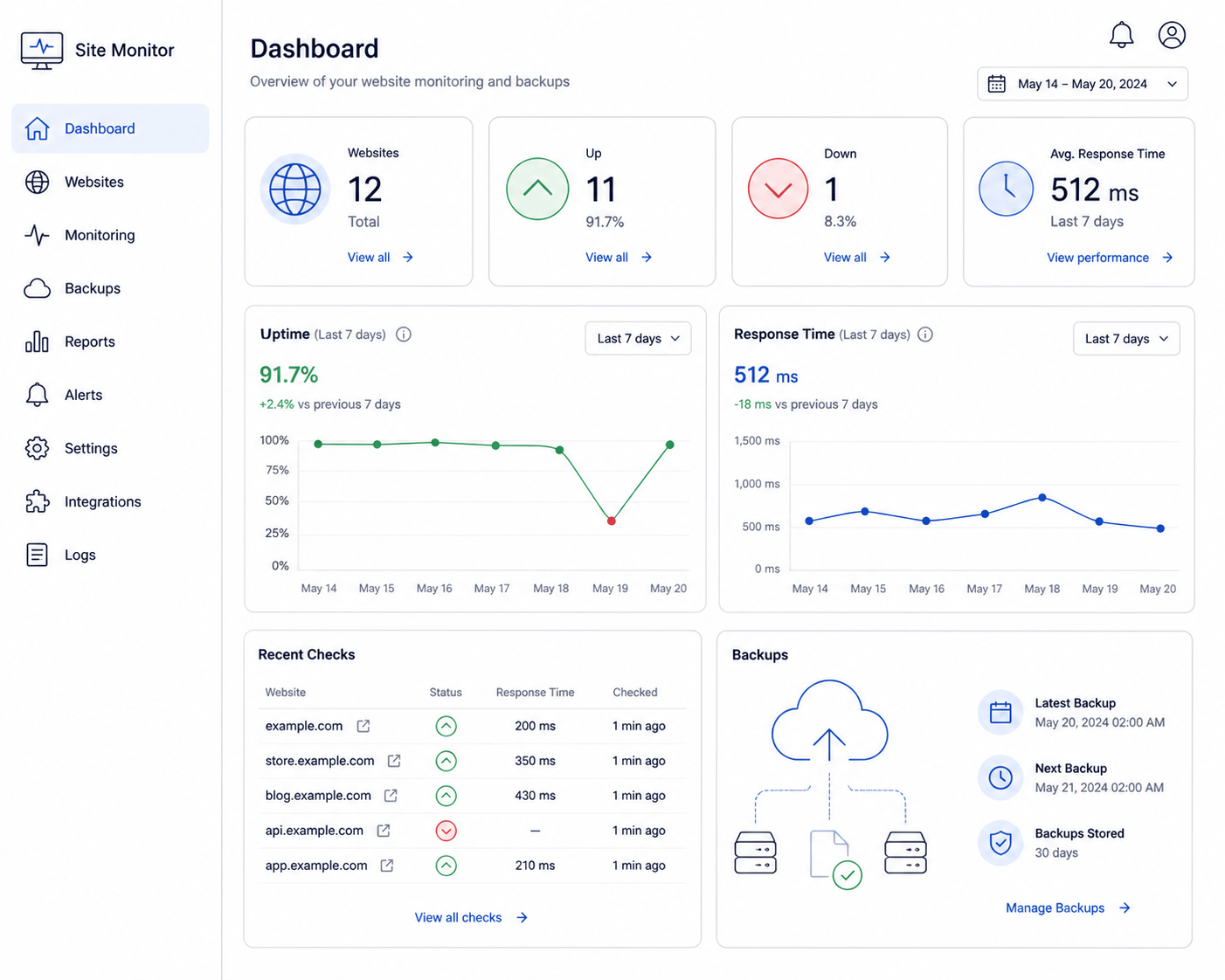Click the Site Monitor logo icon

42,51
